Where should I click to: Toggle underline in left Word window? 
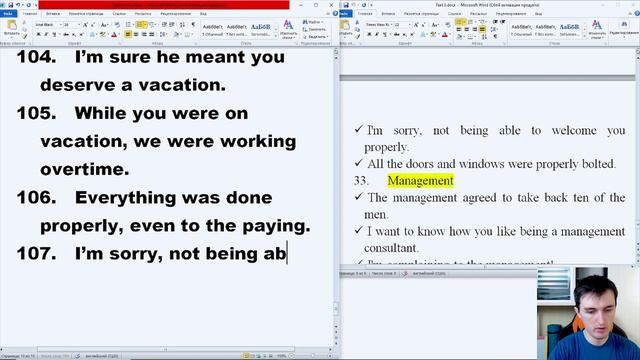click(54, 35)
